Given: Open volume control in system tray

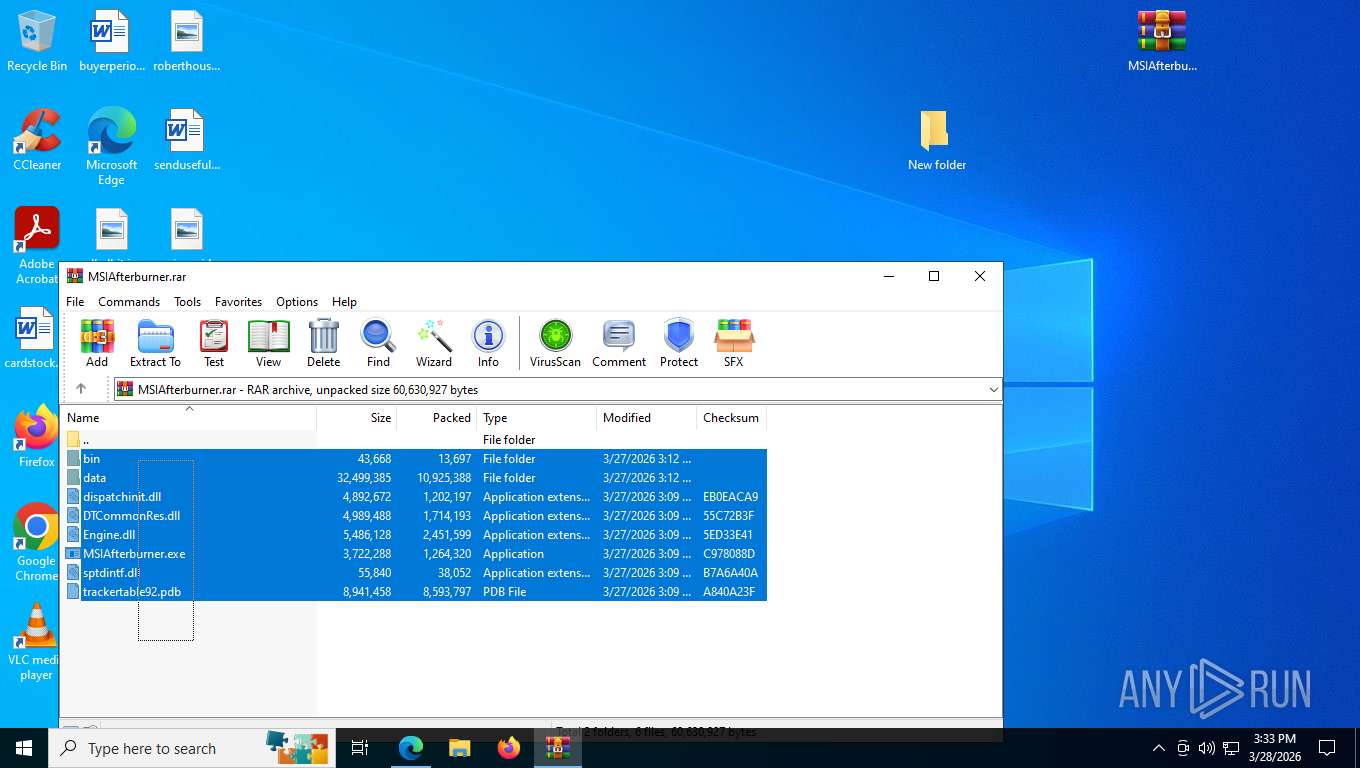Looking at the screenshot, I should coord(1206,748).
